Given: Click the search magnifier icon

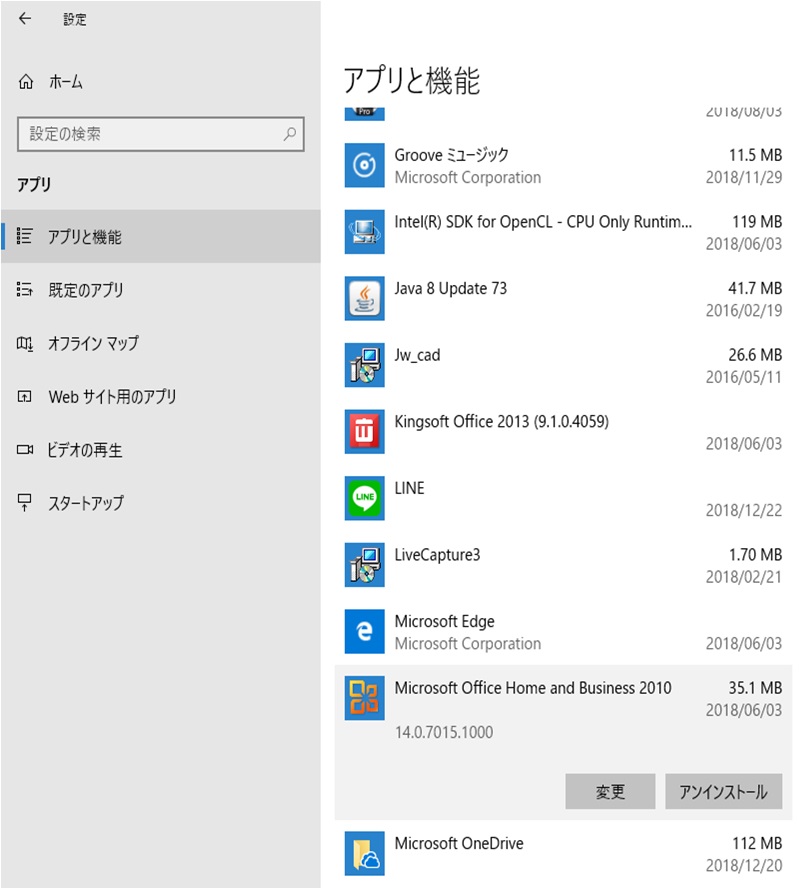Looking at the screenshot, I should pos(290,134).
